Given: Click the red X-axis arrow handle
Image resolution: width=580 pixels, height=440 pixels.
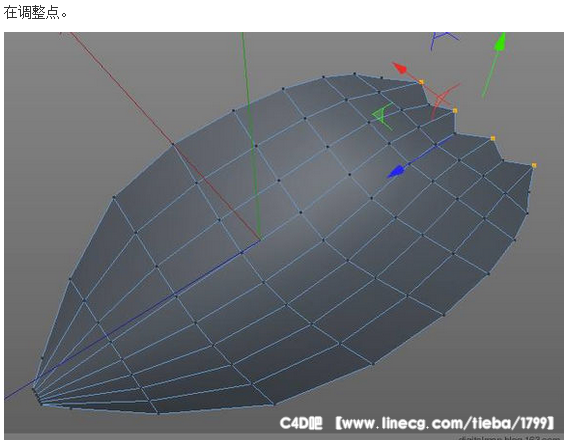Looking at the screenshot, I should (400, 68).
